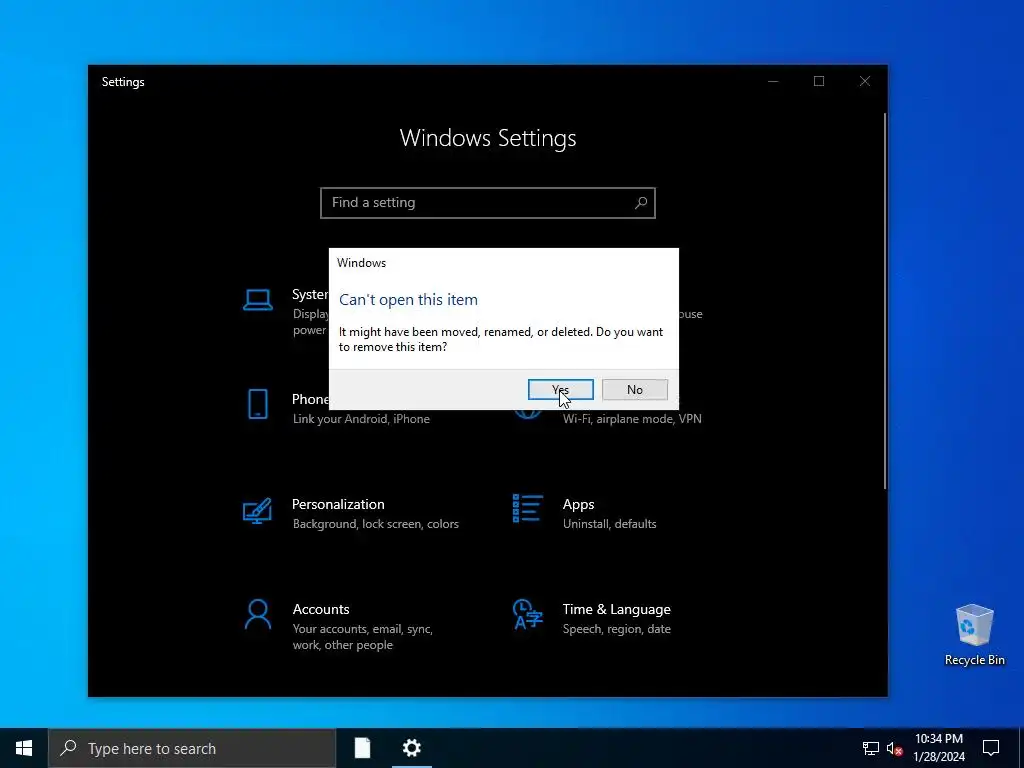Open the Phone settings icon
The width and height of the screenshot is (1024, 768).
tap(258, 404)
